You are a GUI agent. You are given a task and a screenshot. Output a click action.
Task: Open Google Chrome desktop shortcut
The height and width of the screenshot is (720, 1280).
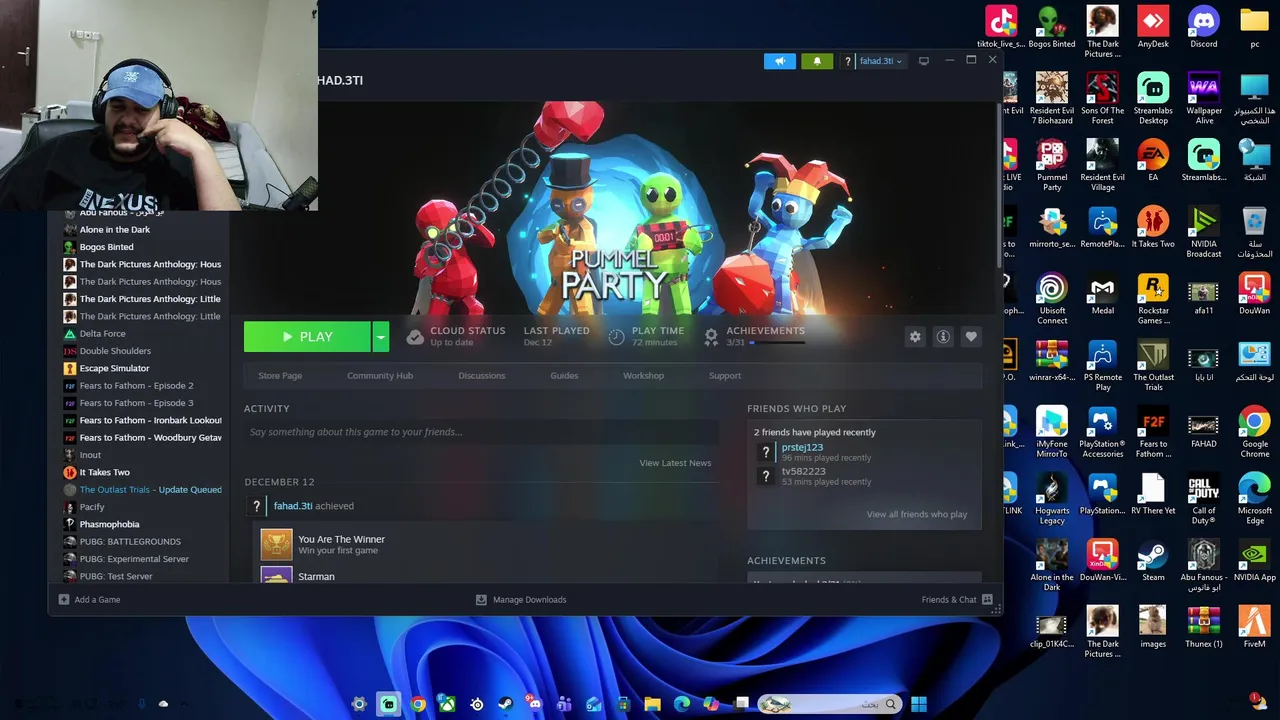(1254, 432)
